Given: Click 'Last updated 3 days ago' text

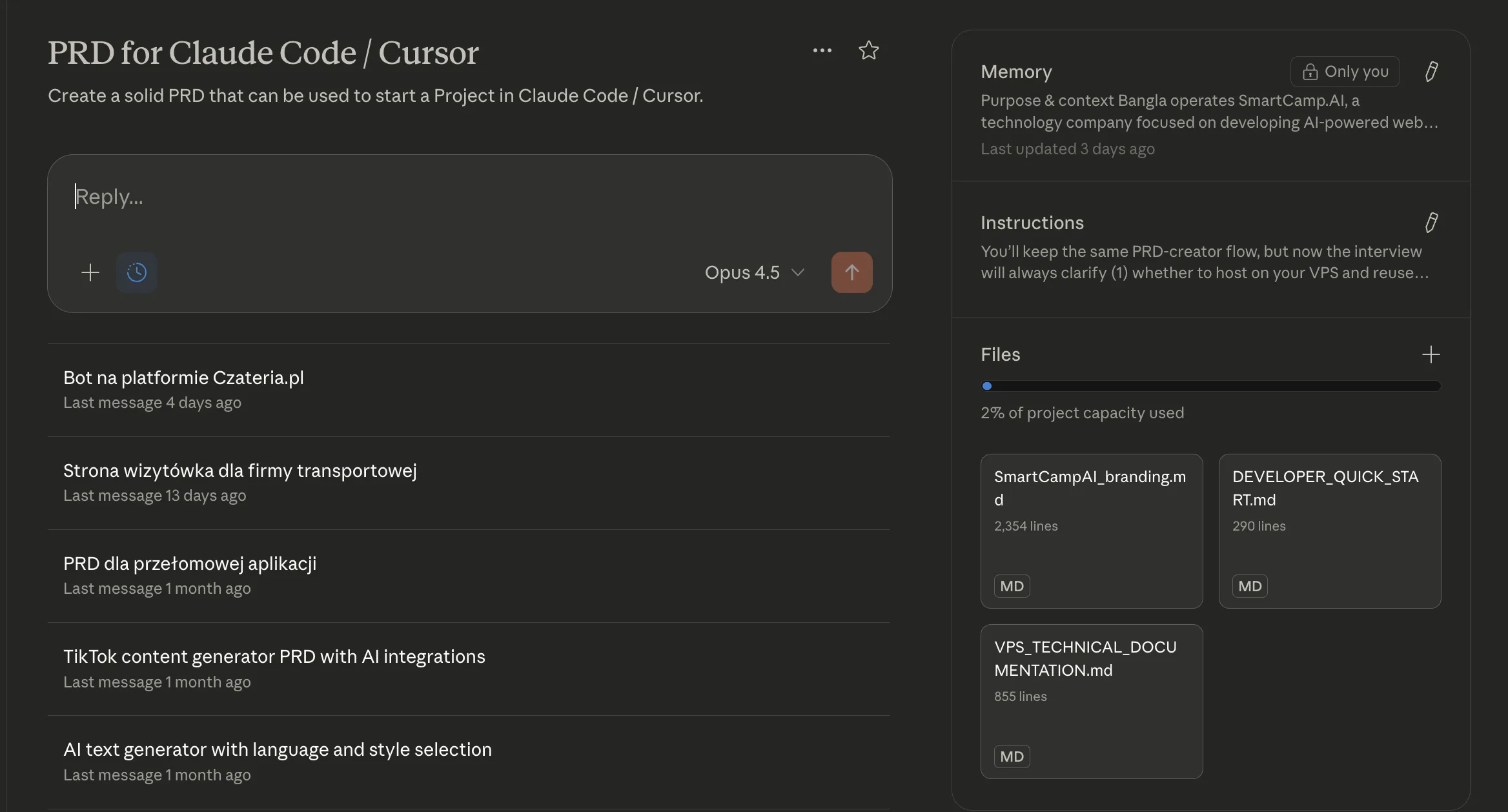Looking at the screenshot, I should coord(1068,148).
